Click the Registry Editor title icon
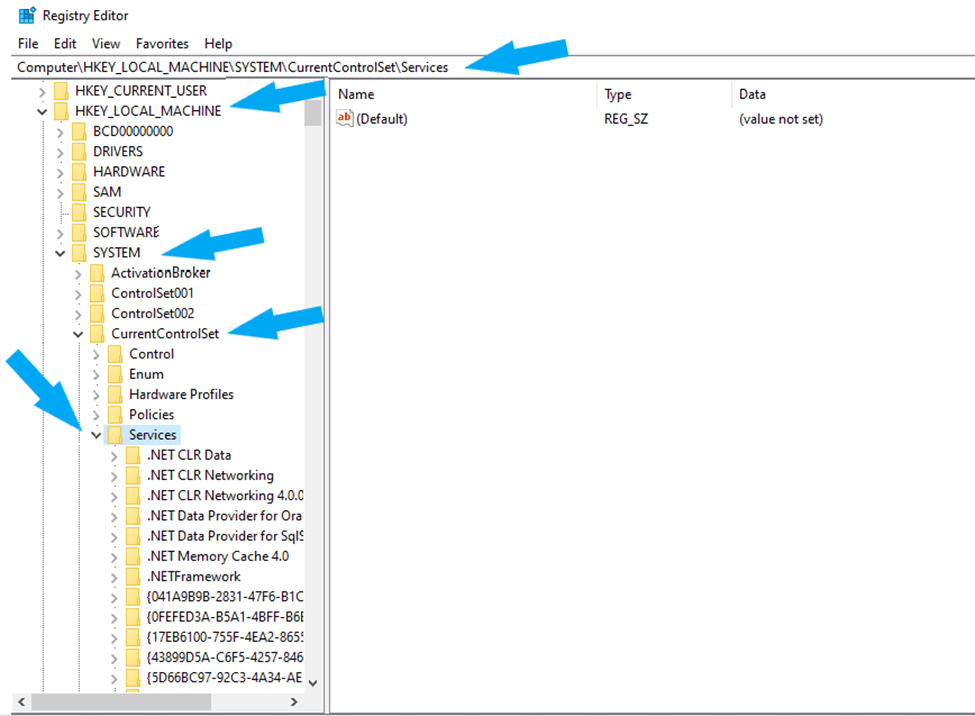The width and height of the screenshot is (975, 716). coord(27,16)
